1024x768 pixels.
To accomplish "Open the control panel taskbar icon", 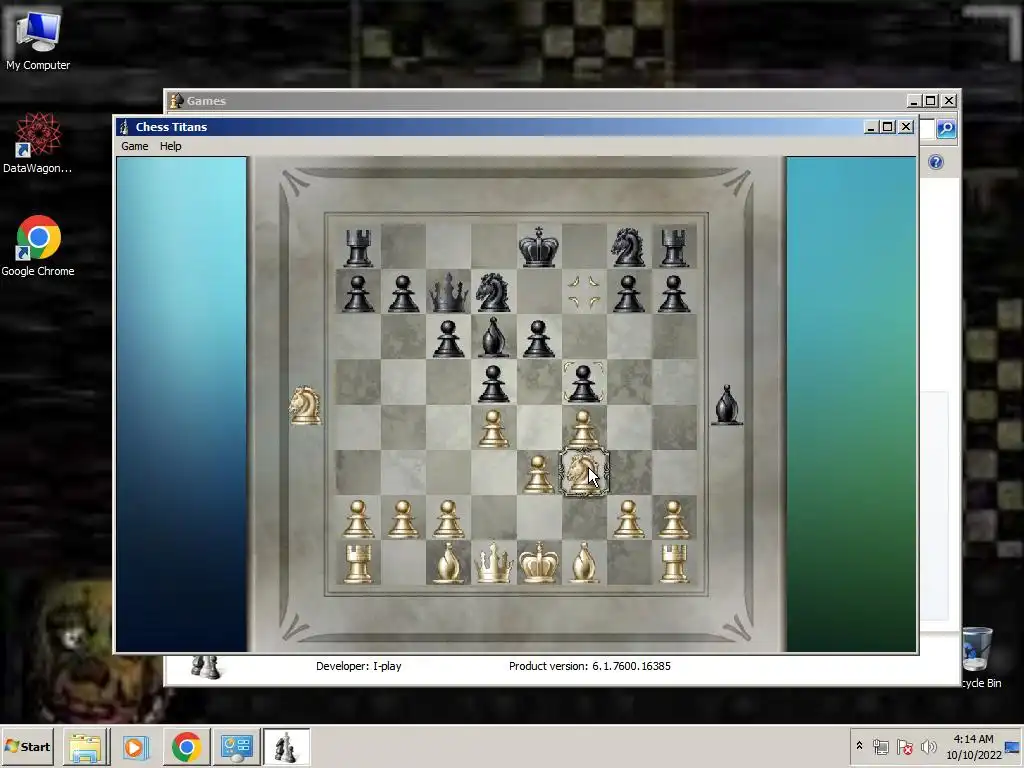I will 236,747.
